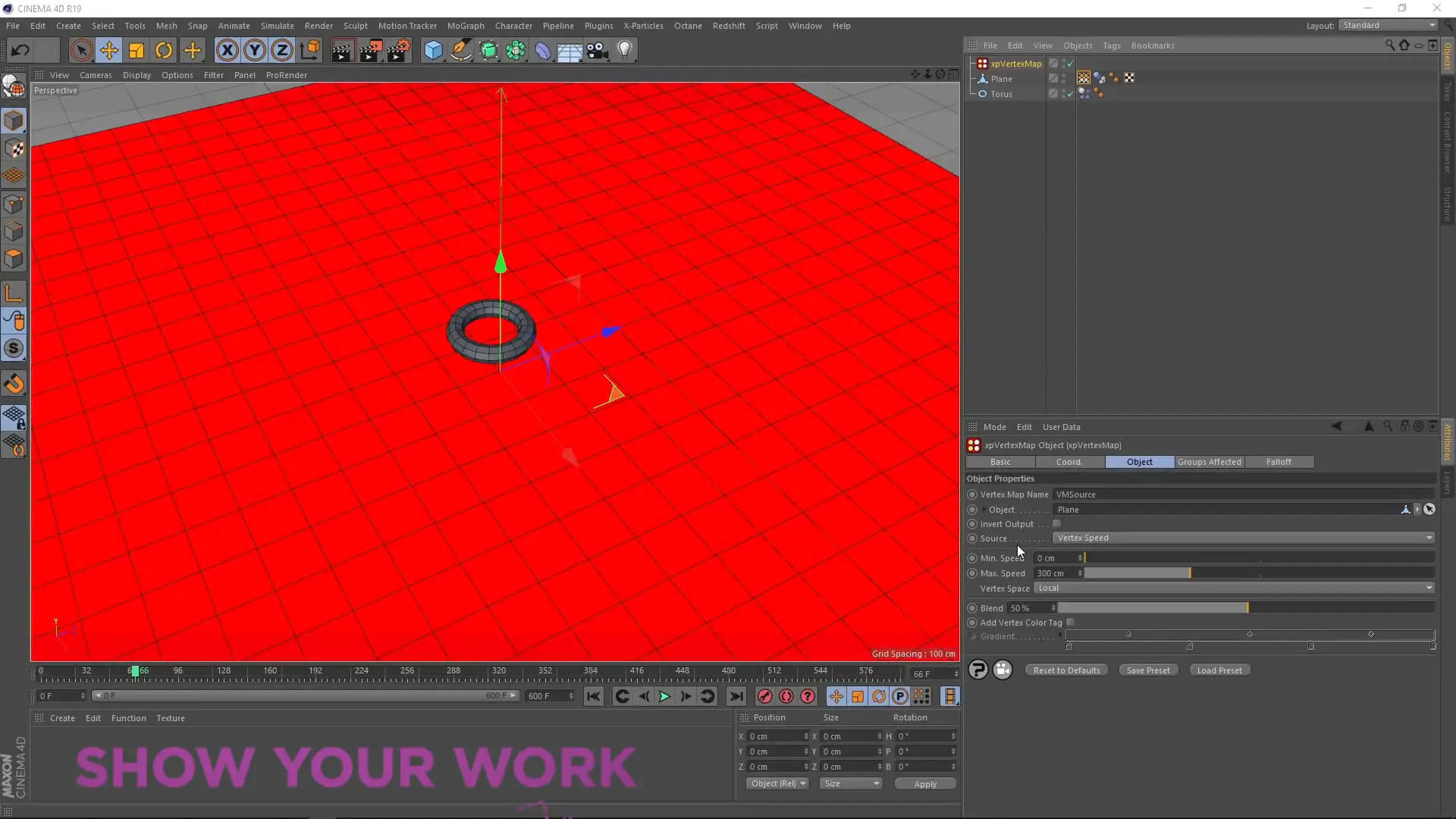
Task: Click the Gradient bar
Action: (1250, 635)
